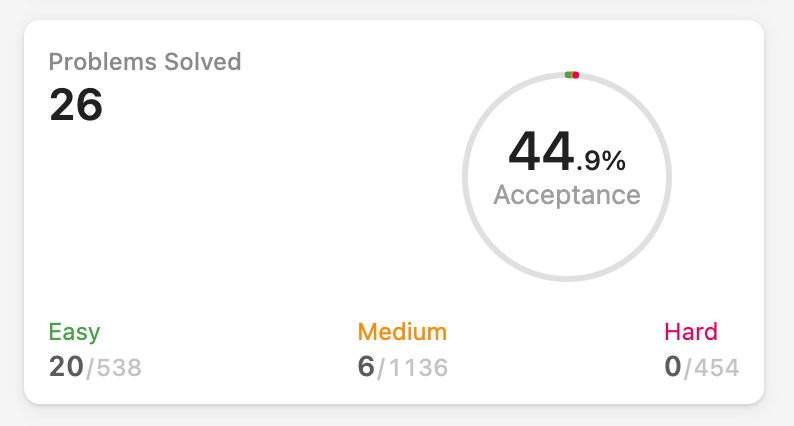Click the 44.9% acceptance rate figure
The width and height of the screenshot is (794, 426).
click(x=567, y=151)
